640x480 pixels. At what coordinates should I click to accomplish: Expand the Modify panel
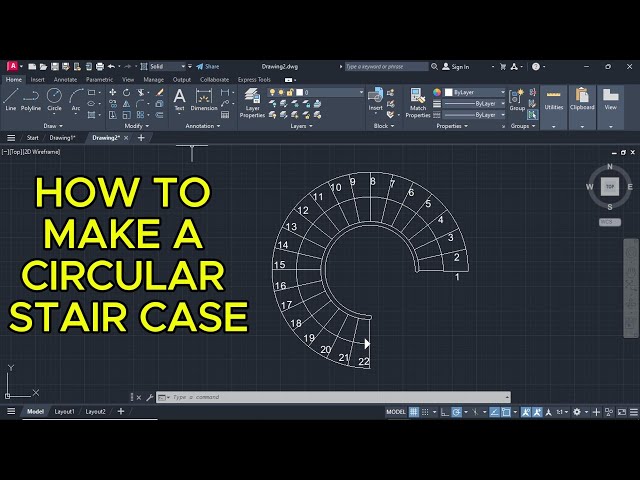pyautogui.click(x=137, y=126)
